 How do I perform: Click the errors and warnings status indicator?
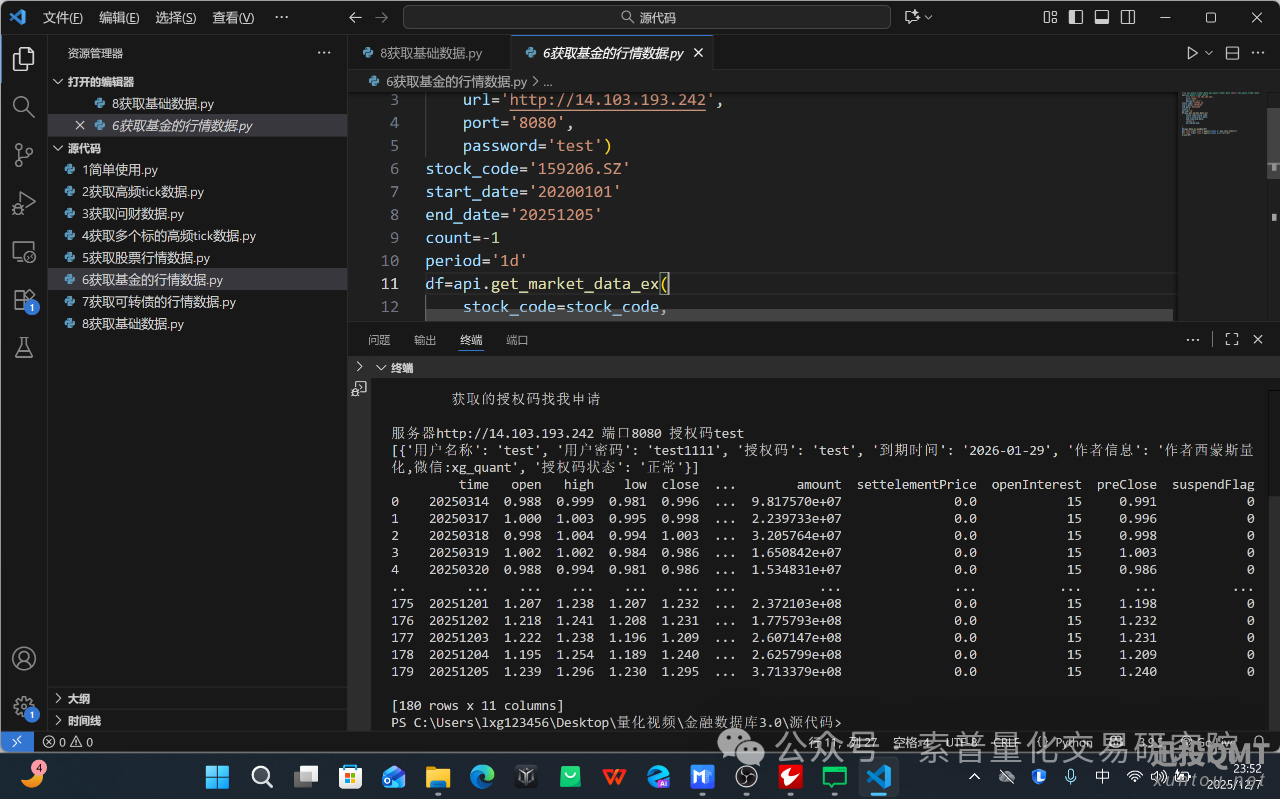[68, 742]
